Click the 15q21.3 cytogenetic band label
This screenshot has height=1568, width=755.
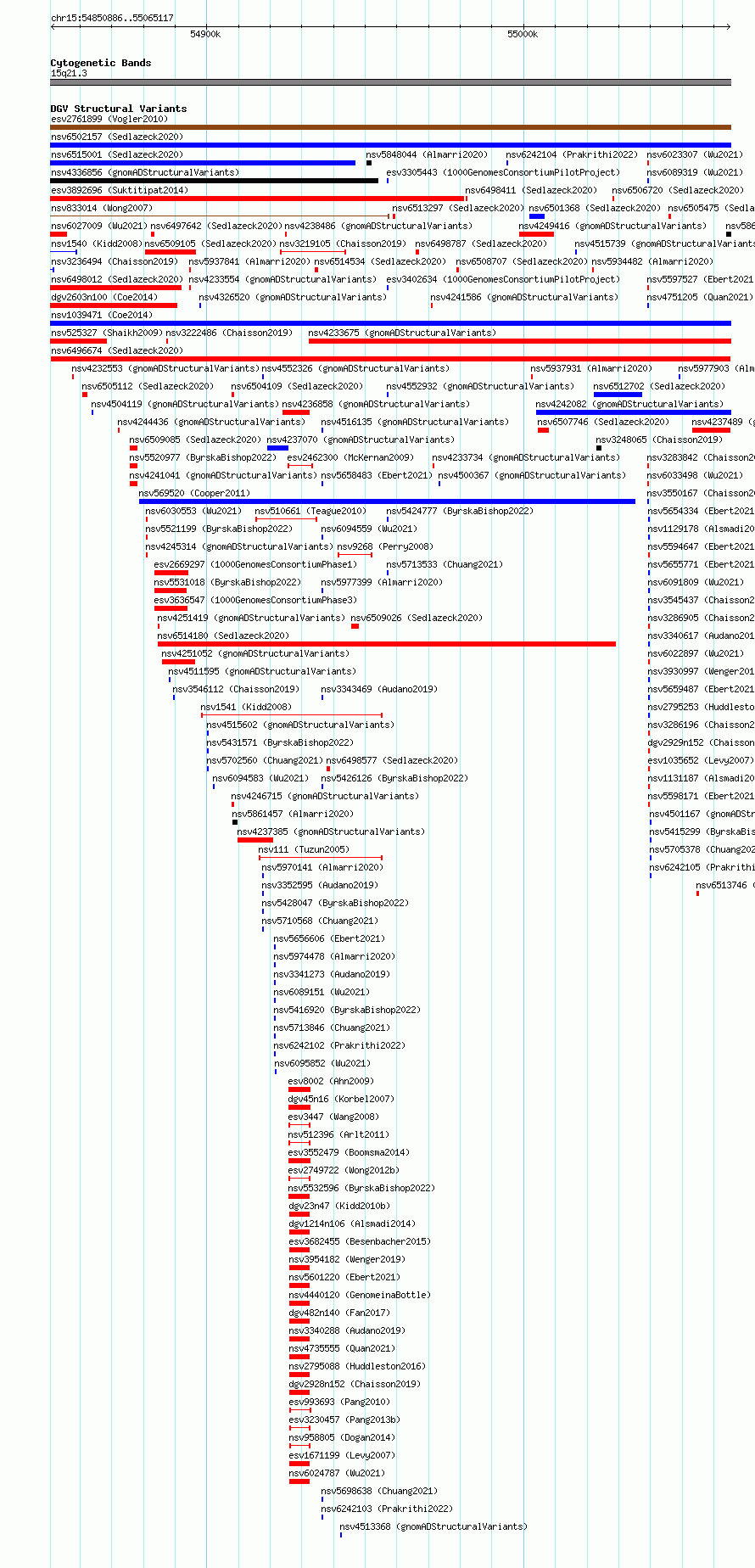point(69,73)
